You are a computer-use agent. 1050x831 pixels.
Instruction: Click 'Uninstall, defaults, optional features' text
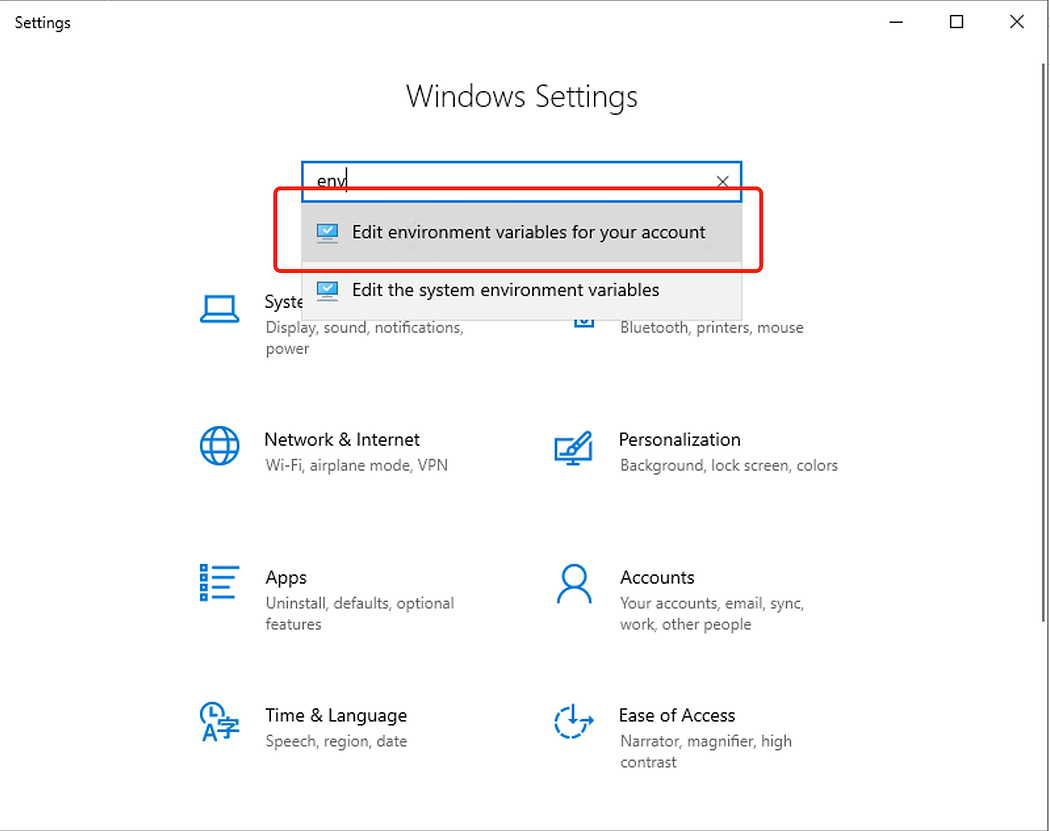coord(360,613)
